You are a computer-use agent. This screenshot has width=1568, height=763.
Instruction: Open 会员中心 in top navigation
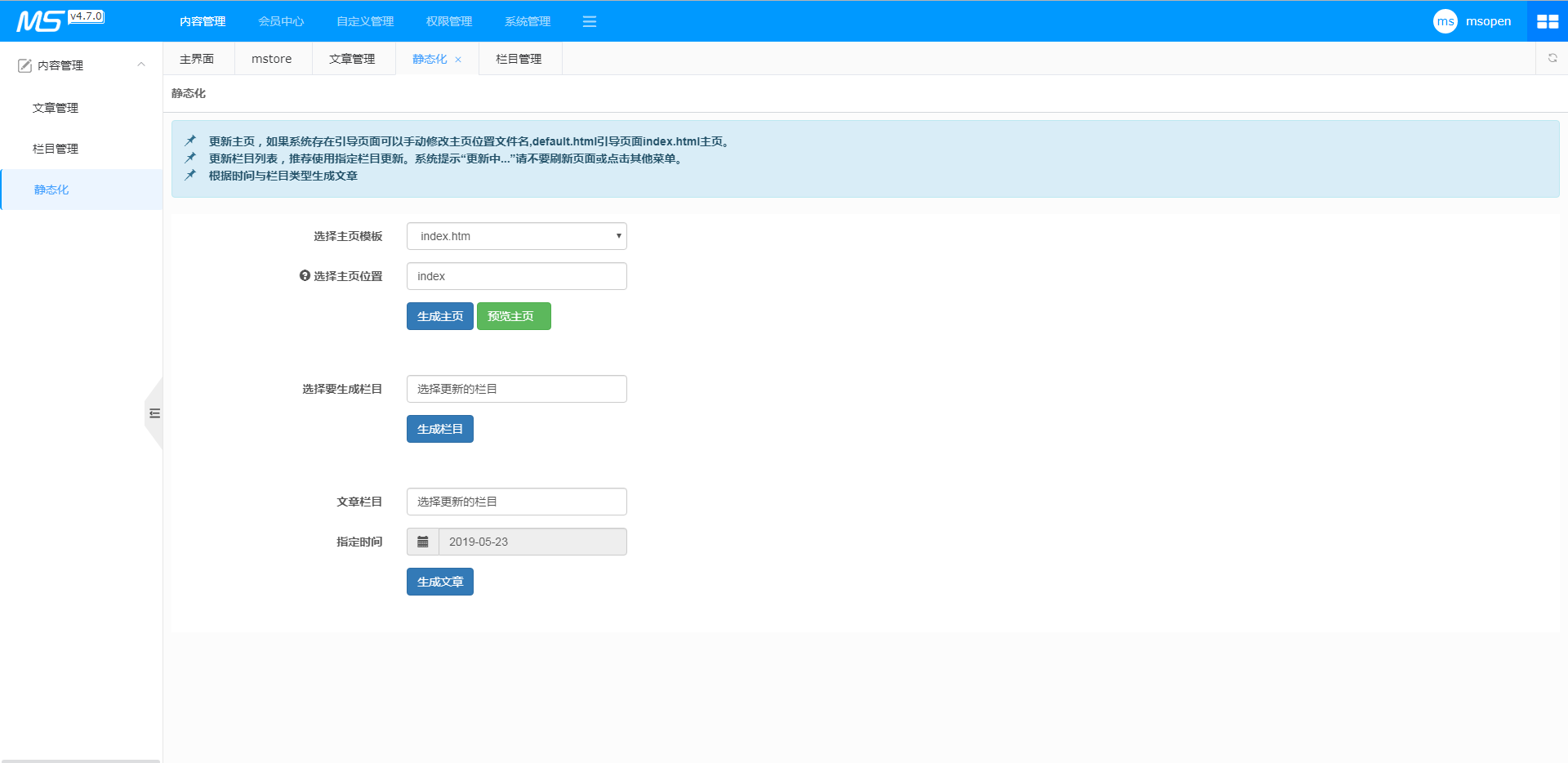click(x=281, y=21)
